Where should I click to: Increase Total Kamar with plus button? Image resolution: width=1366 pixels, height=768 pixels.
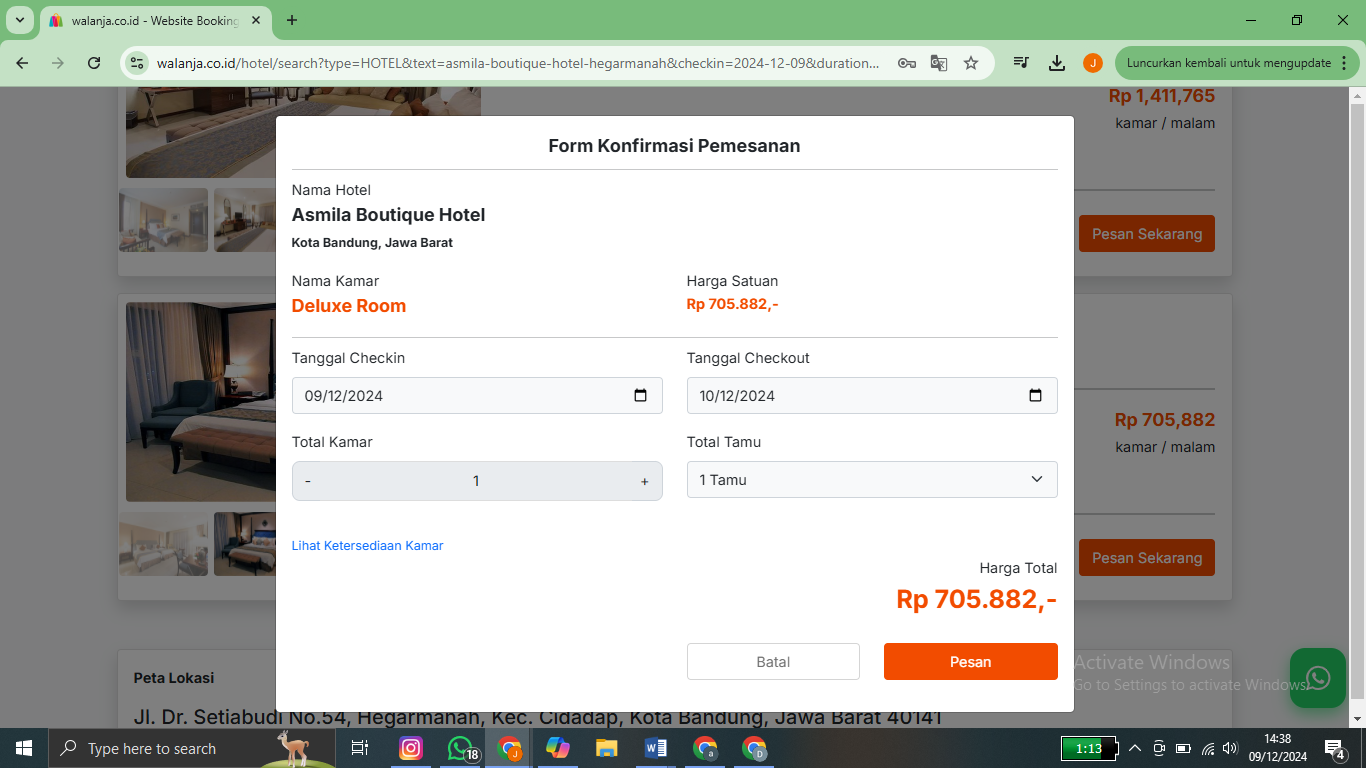pyautogui.click(x=645, y=481)
